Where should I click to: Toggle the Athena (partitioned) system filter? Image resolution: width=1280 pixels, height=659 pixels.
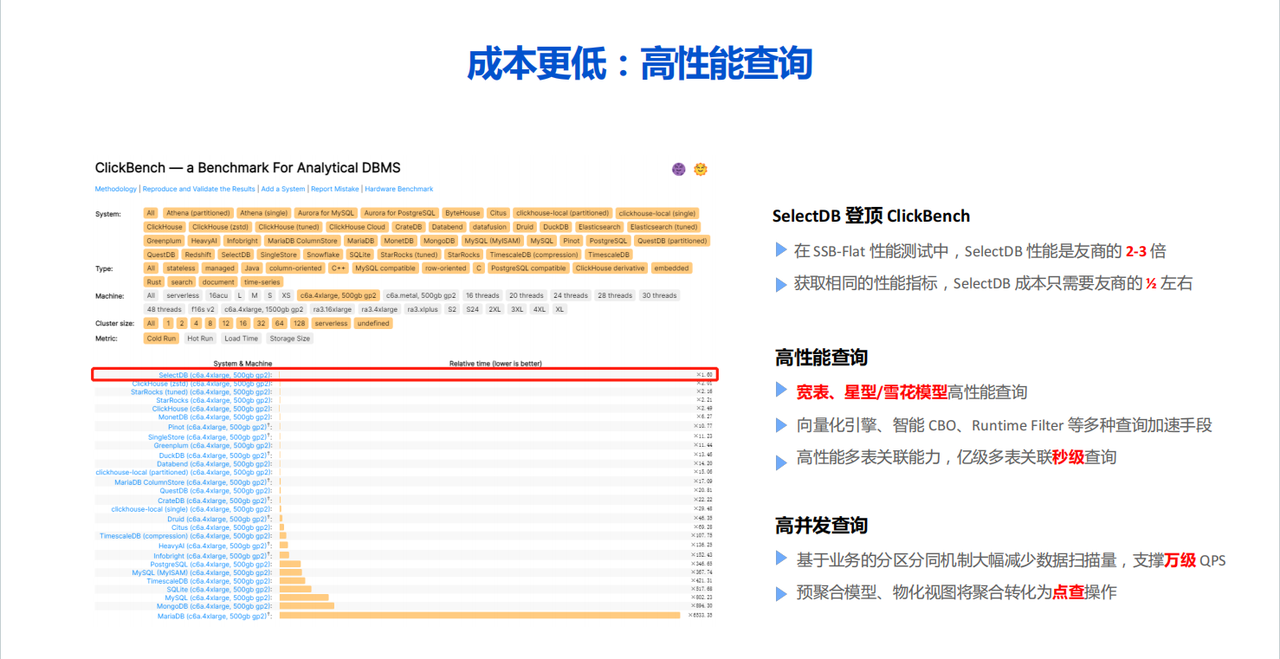tap(198, 213)
